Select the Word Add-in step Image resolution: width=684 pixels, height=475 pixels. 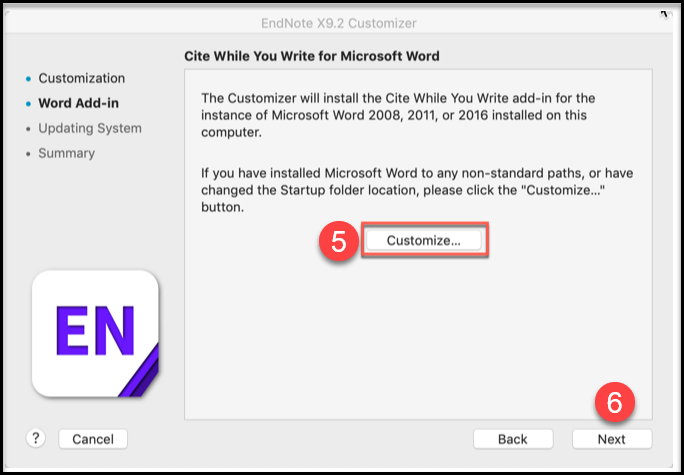point(77,103)
